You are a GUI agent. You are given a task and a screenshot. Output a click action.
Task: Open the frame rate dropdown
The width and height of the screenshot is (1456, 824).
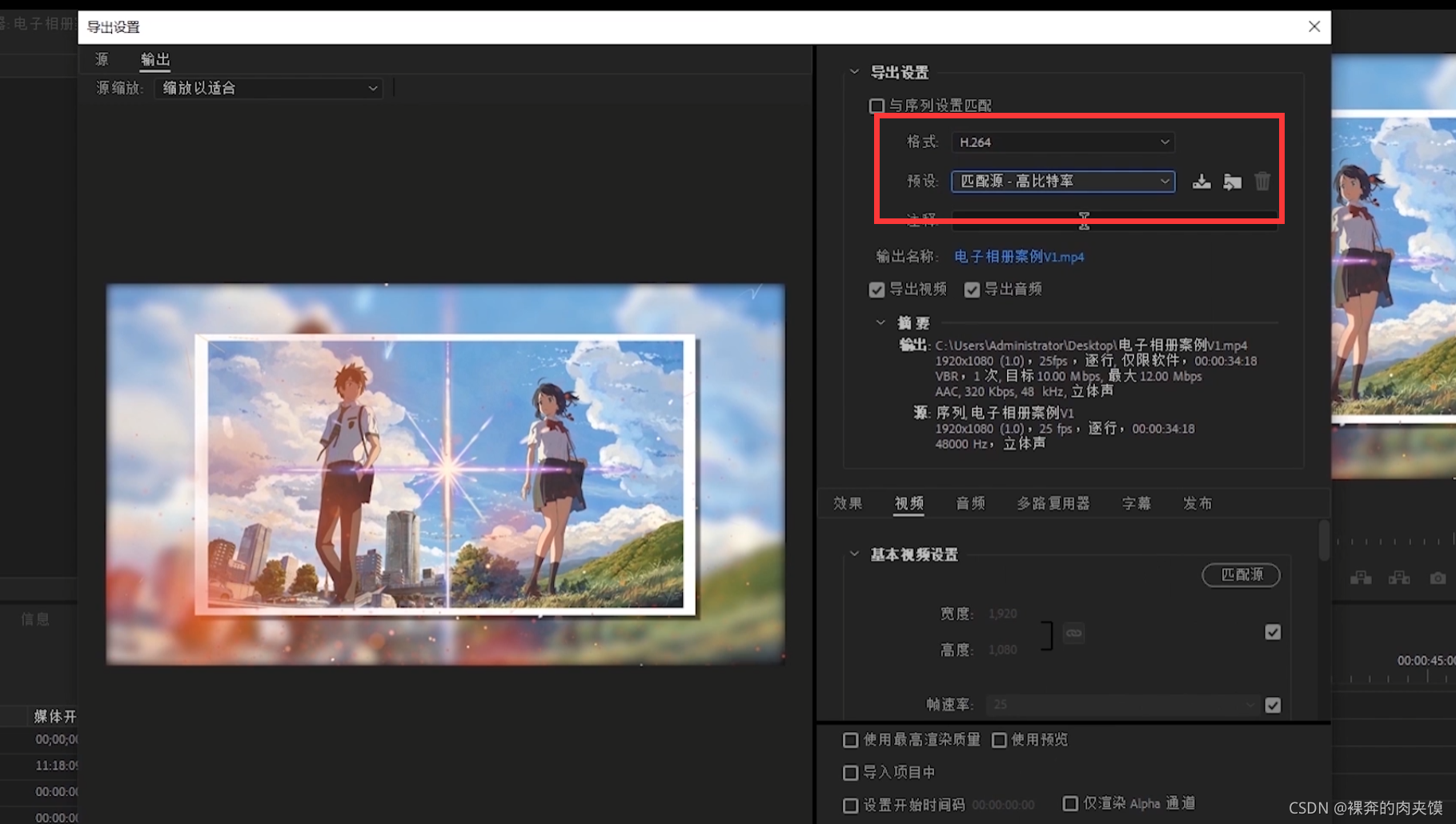coord(1122,705)
